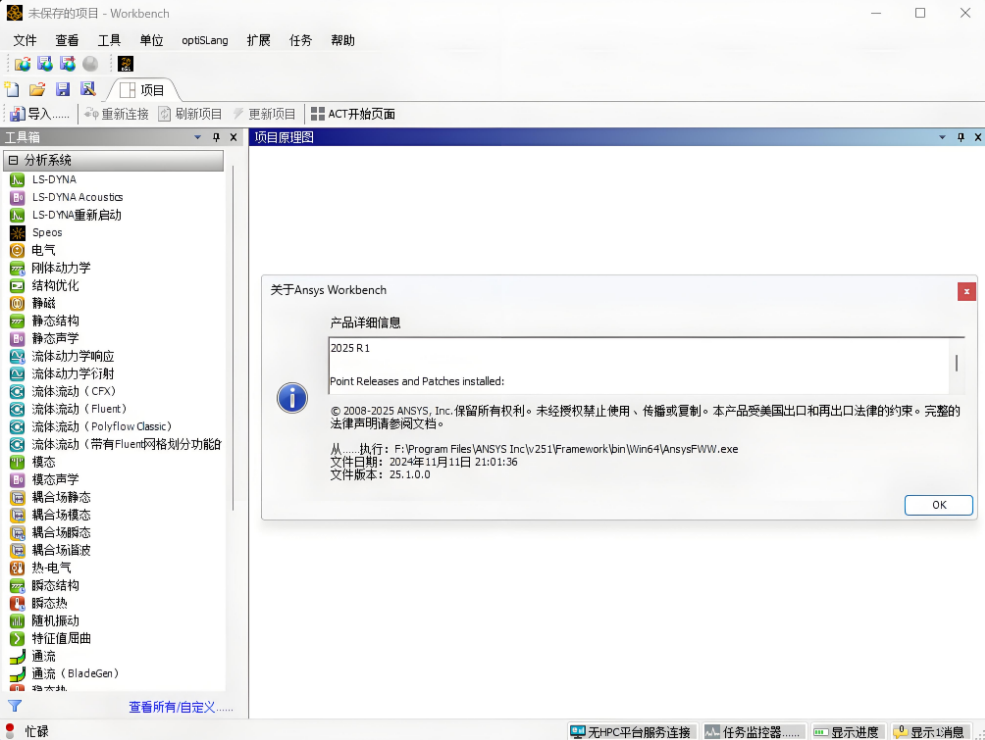Select the 特征值屈曲 icon
Image resolution: width=985 pixels, height=740 pixels.
point(17,639)
